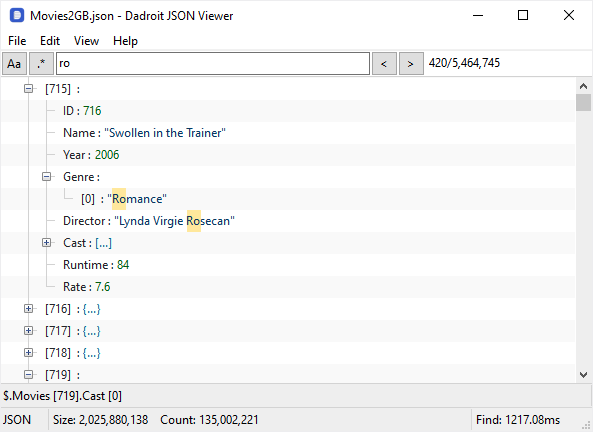Screen dimensions: 593x432
Task: Select the Director Lynda Virgie Rosecan row
Action: pyautogui.click(x=288, y=221)
